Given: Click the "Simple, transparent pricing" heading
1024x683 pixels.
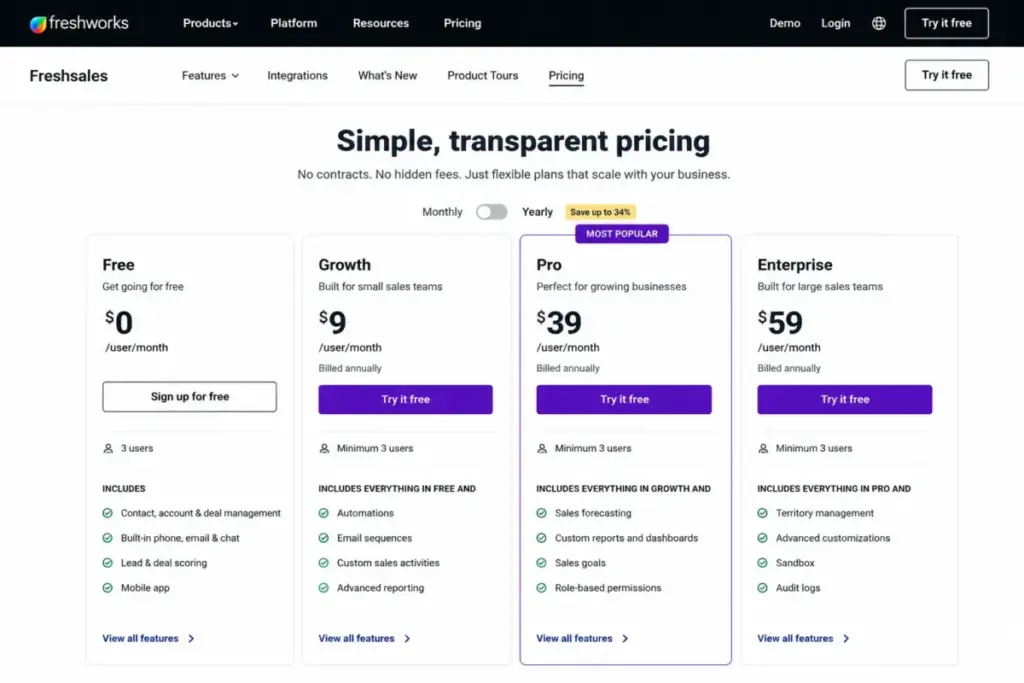Looking at the screenshot, I should [523, 141].
